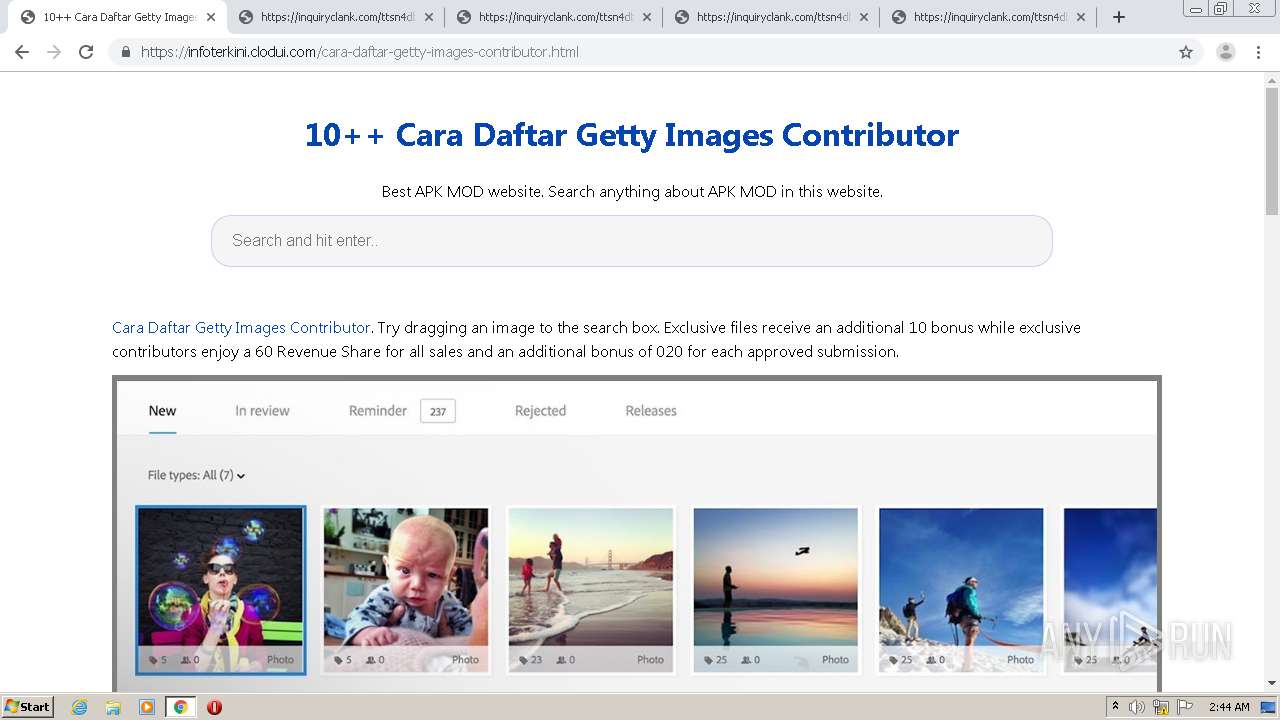Open the Windows Start menu
Viewport: 1280px width, 720px height.
(x=27, y=707)
